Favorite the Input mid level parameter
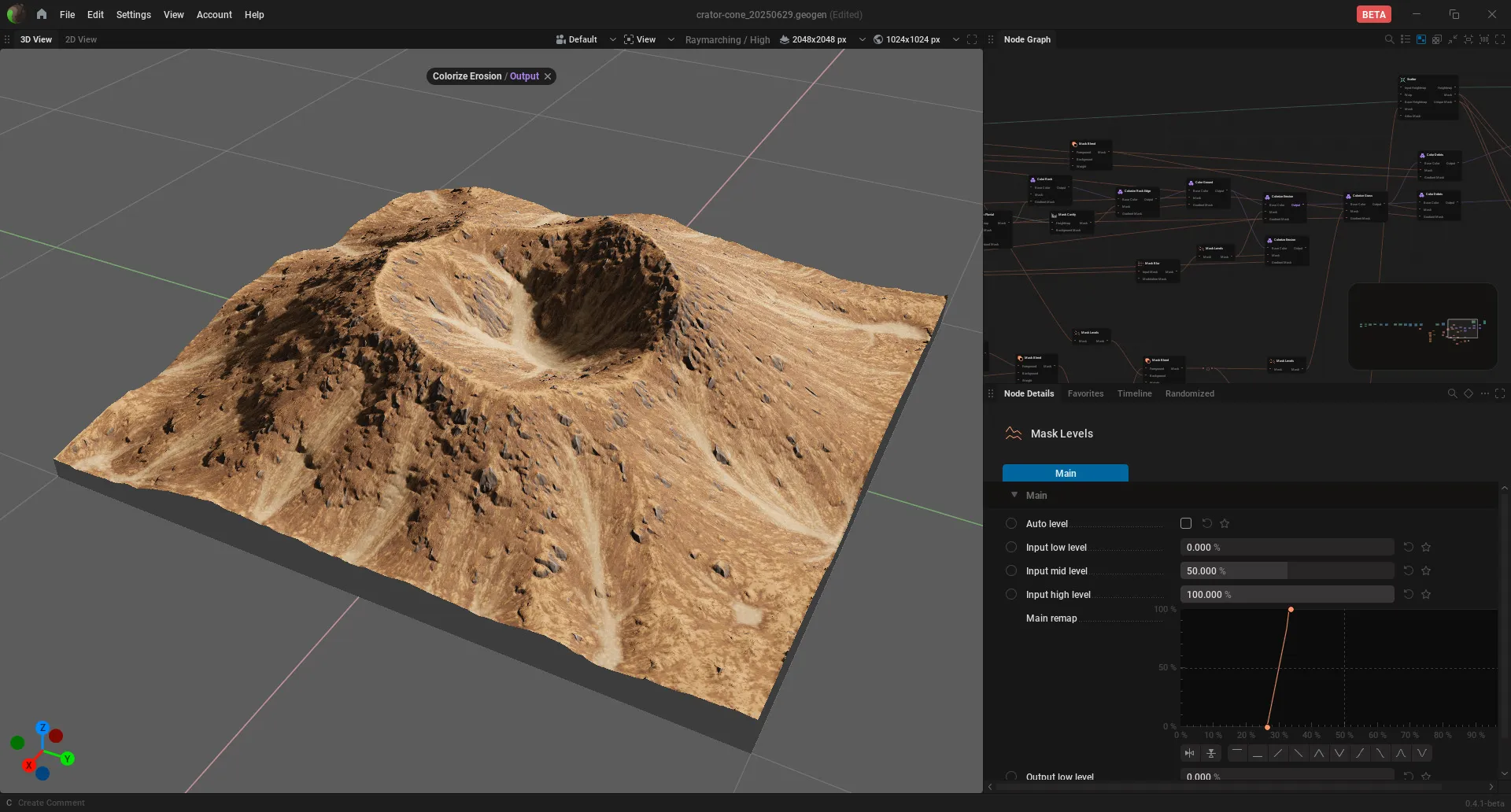Screen dimensions: 1511x812 pos(1426,570)
